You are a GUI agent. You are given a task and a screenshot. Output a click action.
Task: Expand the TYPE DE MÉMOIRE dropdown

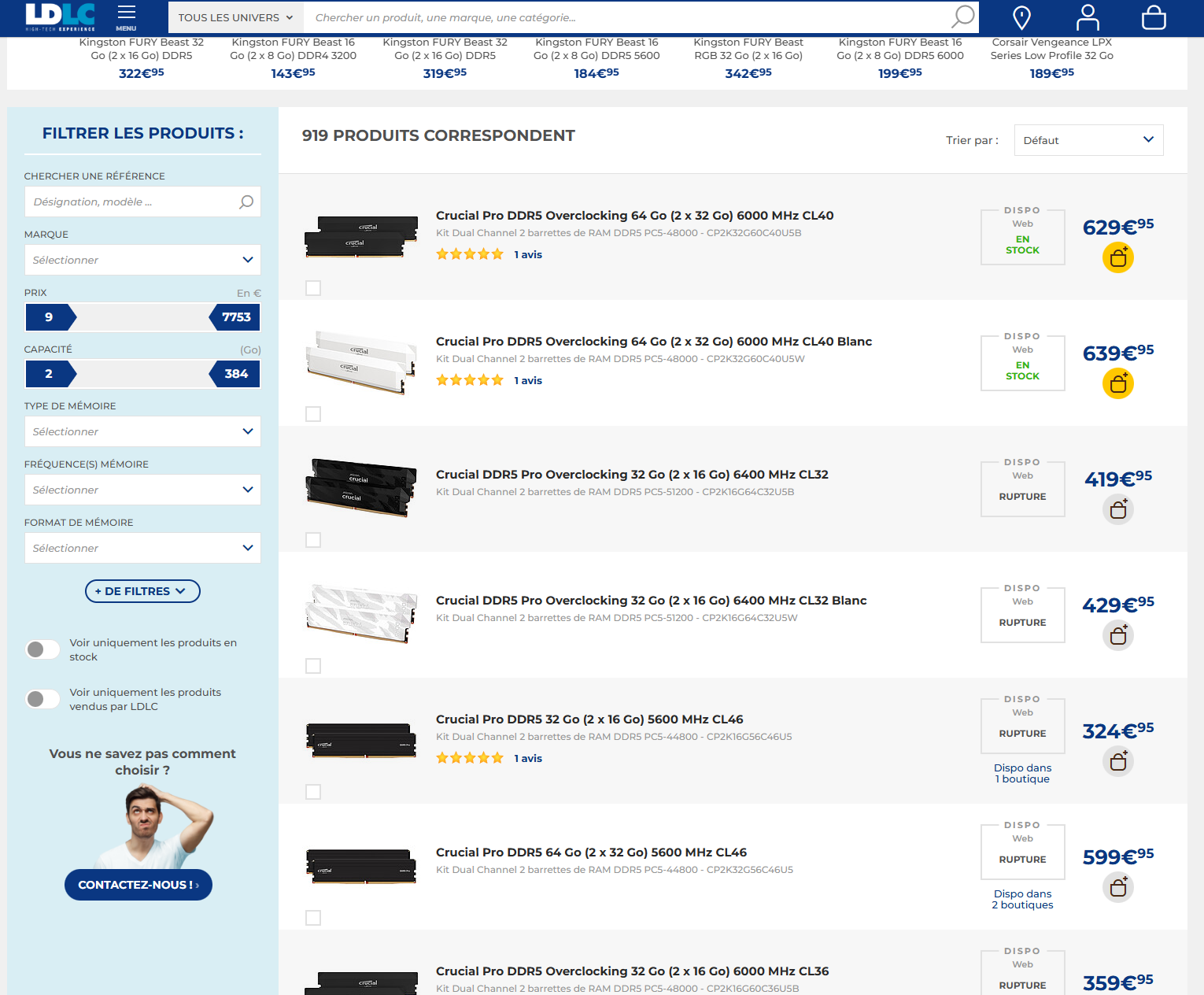(142, 431)
